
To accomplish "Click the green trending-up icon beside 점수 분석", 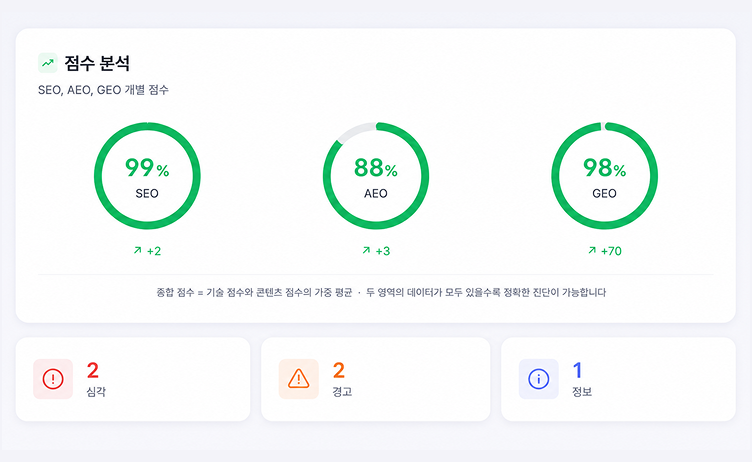I will point(47,63).
